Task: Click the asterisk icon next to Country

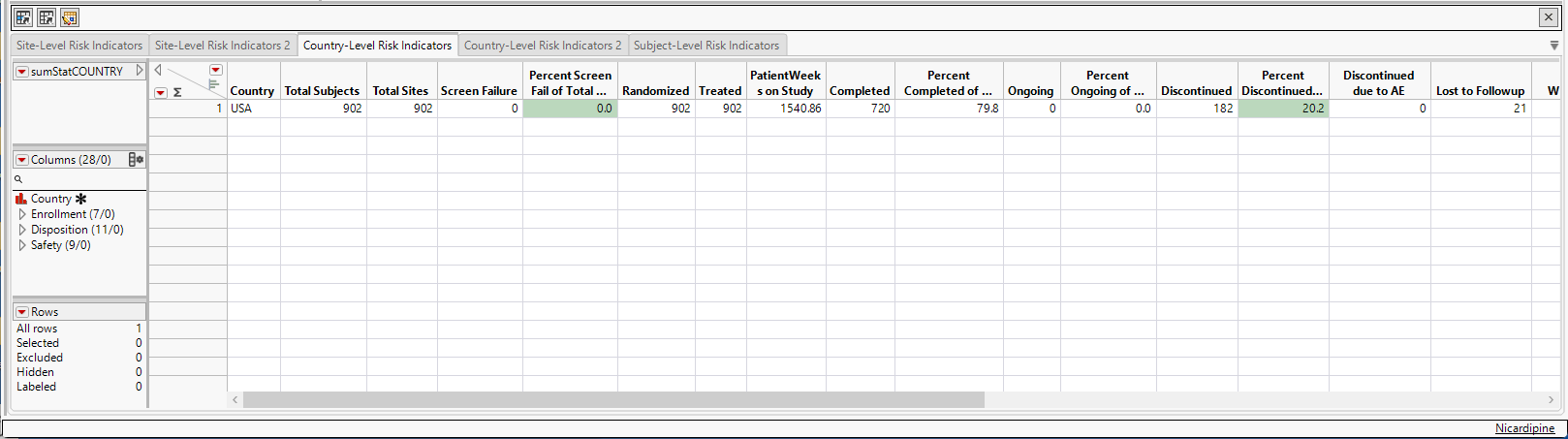Action: point(81,199)
